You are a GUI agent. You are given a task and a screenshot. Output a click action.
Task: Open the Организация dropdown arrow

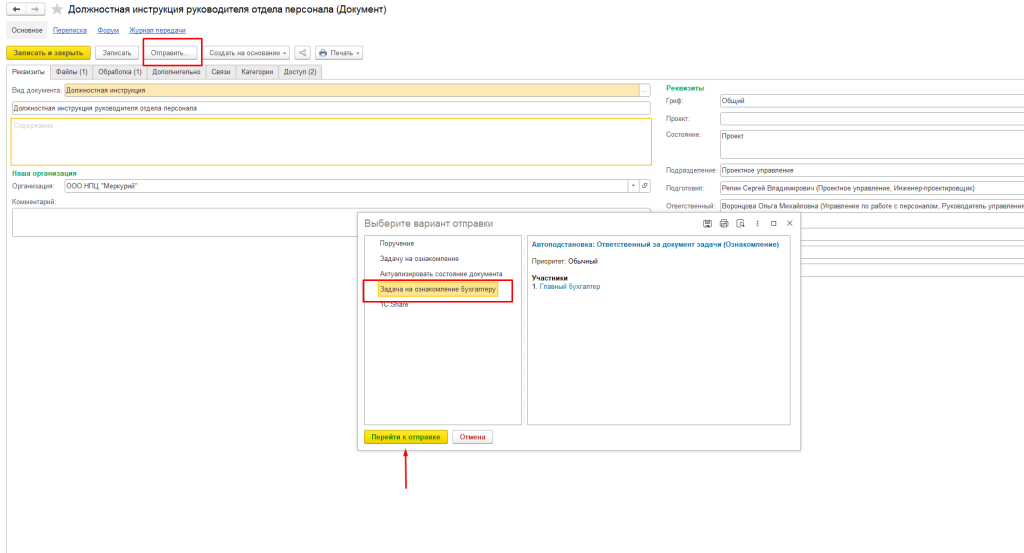point(633,185)
